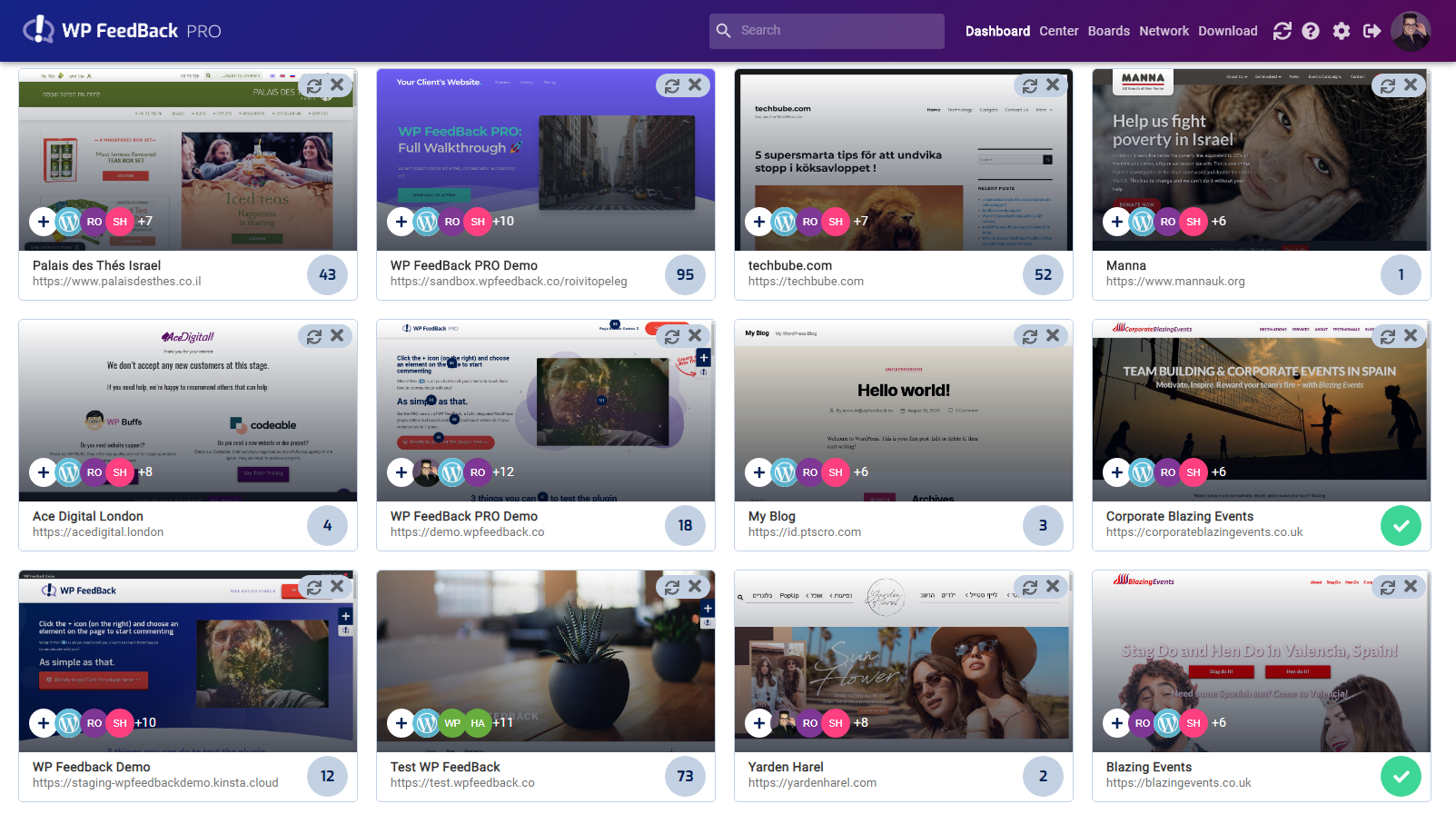The image size is (1456, 814).
Task: Add a user to the Manna site
Action: 1116,221
